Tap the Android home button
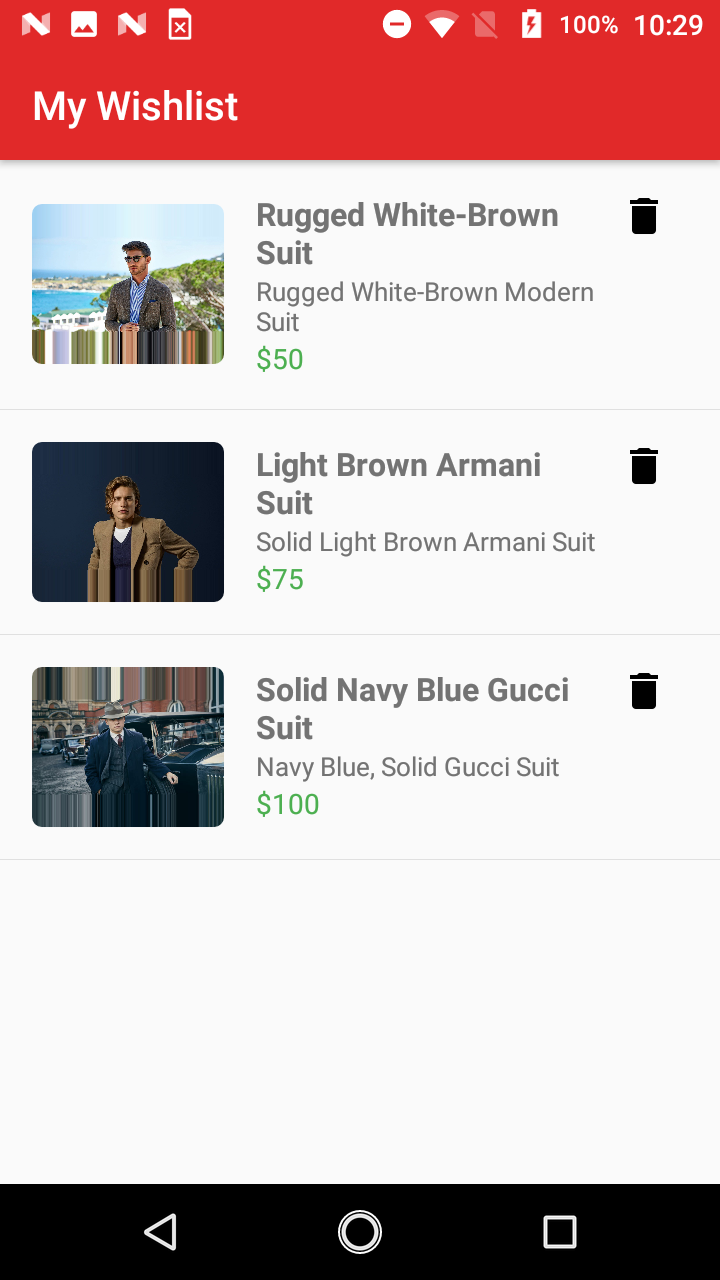 point(360,1231)
